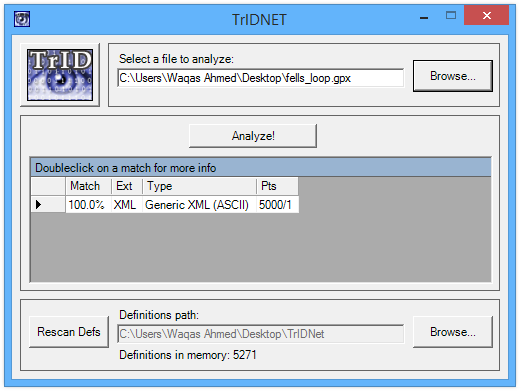Viewport: 521px width, 391px height.
Task: Start analysis with the Analyze! button
Action: 253,136
